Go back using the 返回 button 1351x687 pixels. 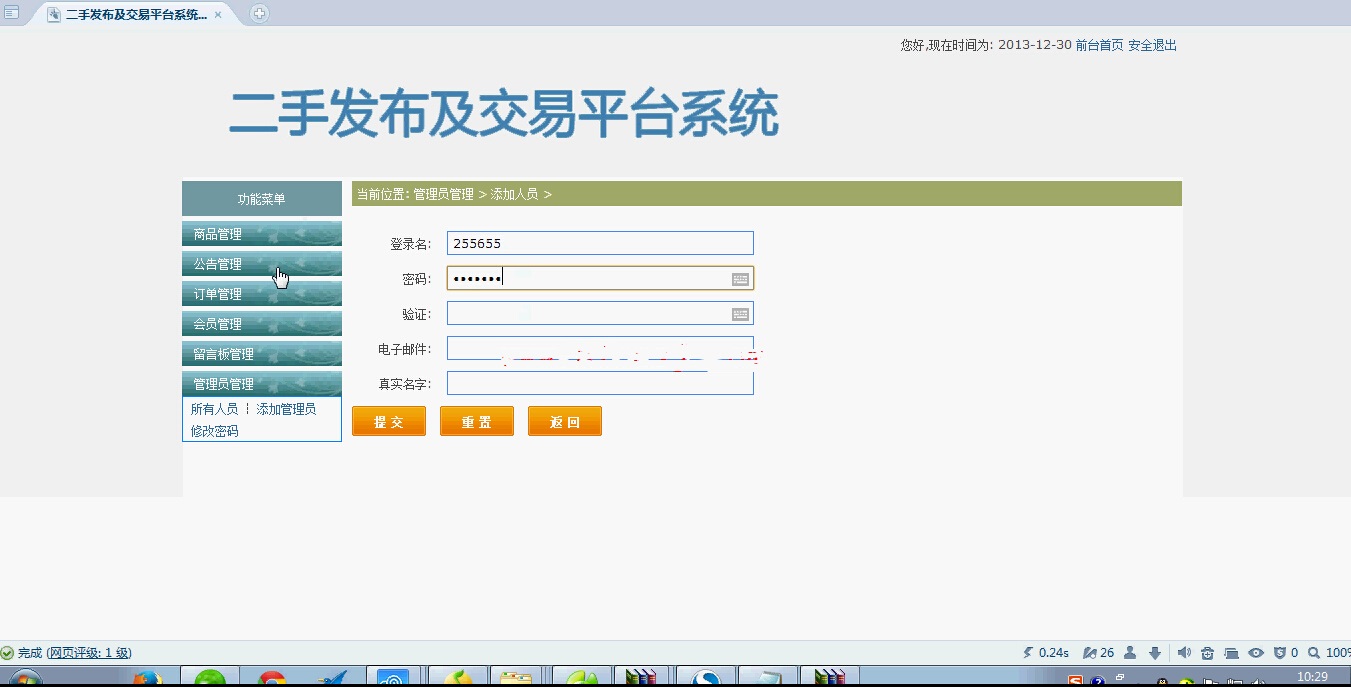pos(565,422)
